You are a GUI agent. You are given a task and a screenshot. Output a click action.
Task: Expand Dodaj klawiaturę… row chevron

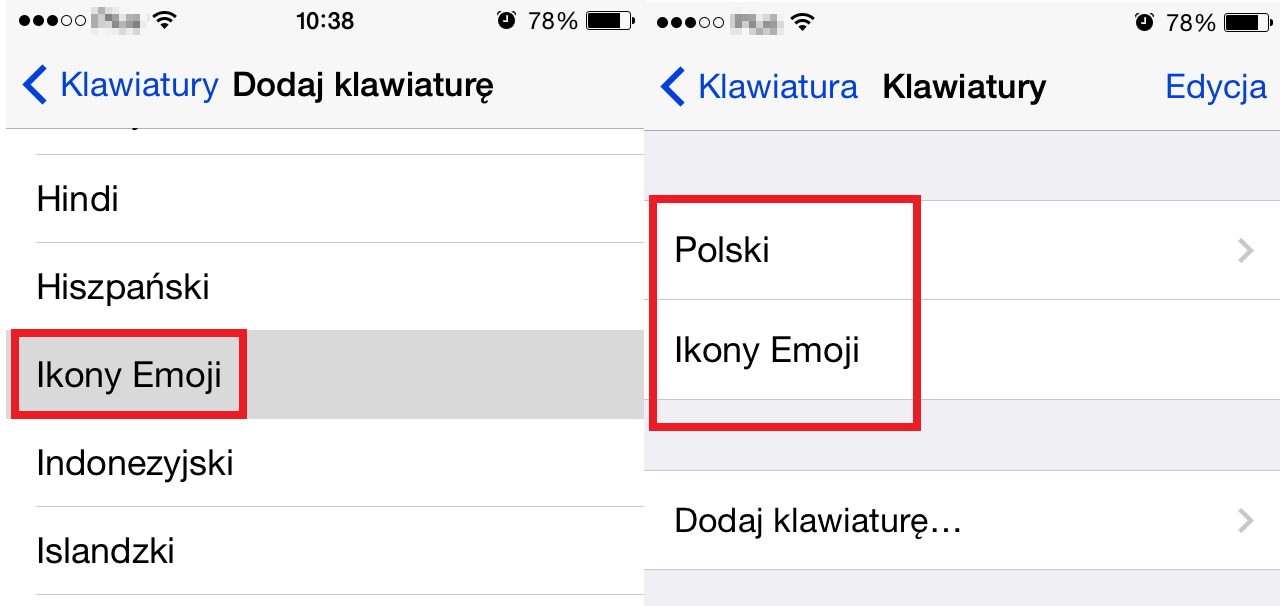pos(1245,520)
